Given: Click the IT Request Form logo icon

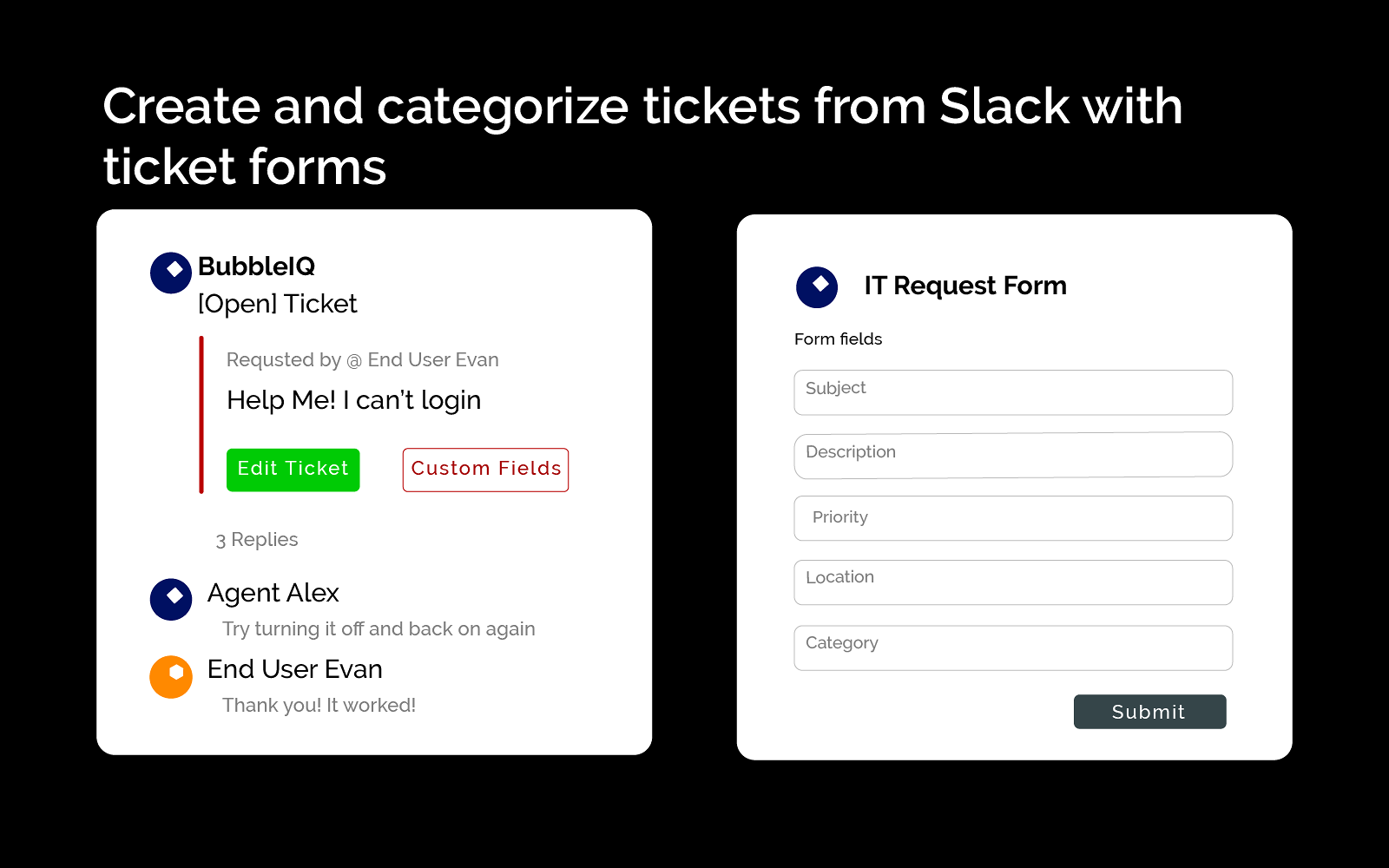Looking at the screenshot, I should pyautogui.click(x=817, y=287).
